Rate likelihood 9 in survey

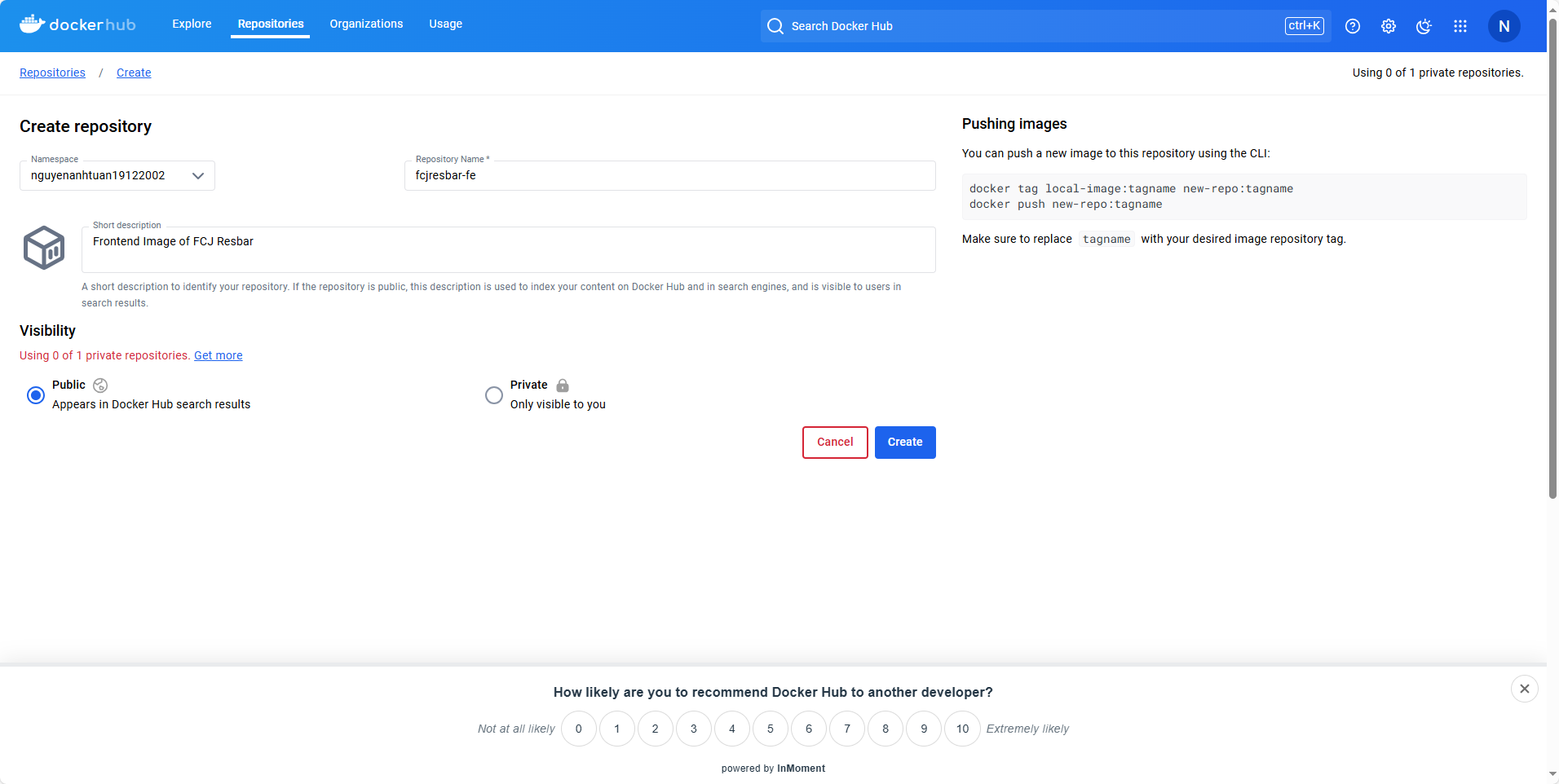point(924,729)
